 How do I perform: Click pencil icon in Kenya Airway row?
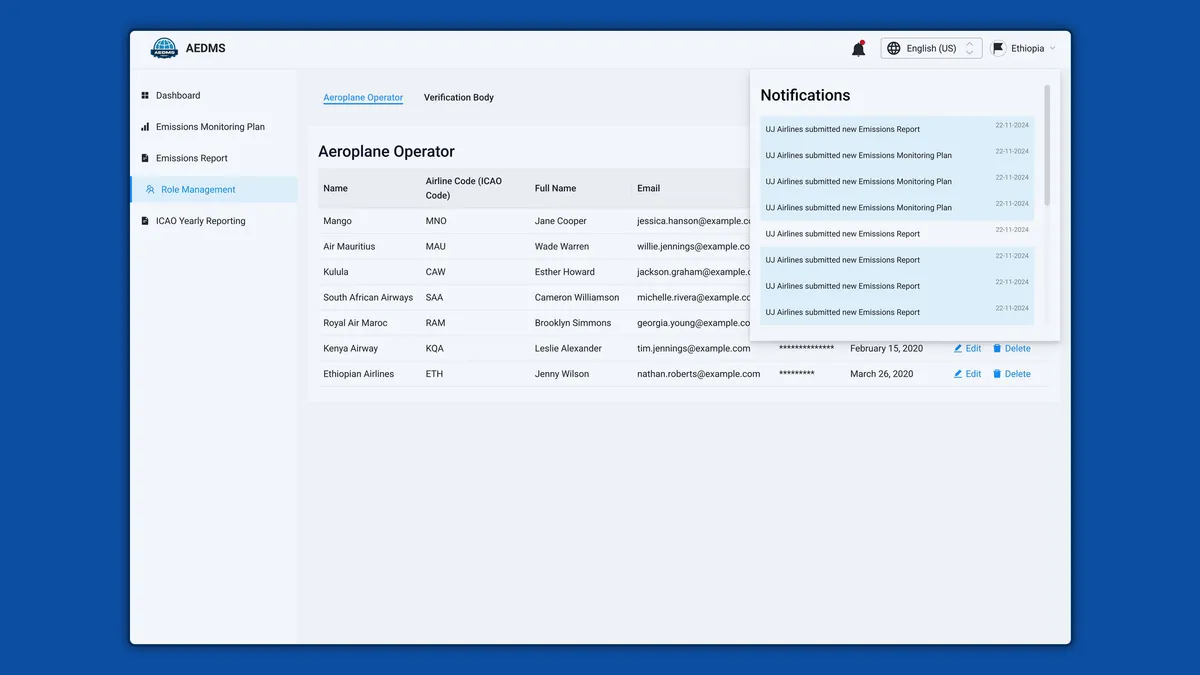(x=958, y=348)
